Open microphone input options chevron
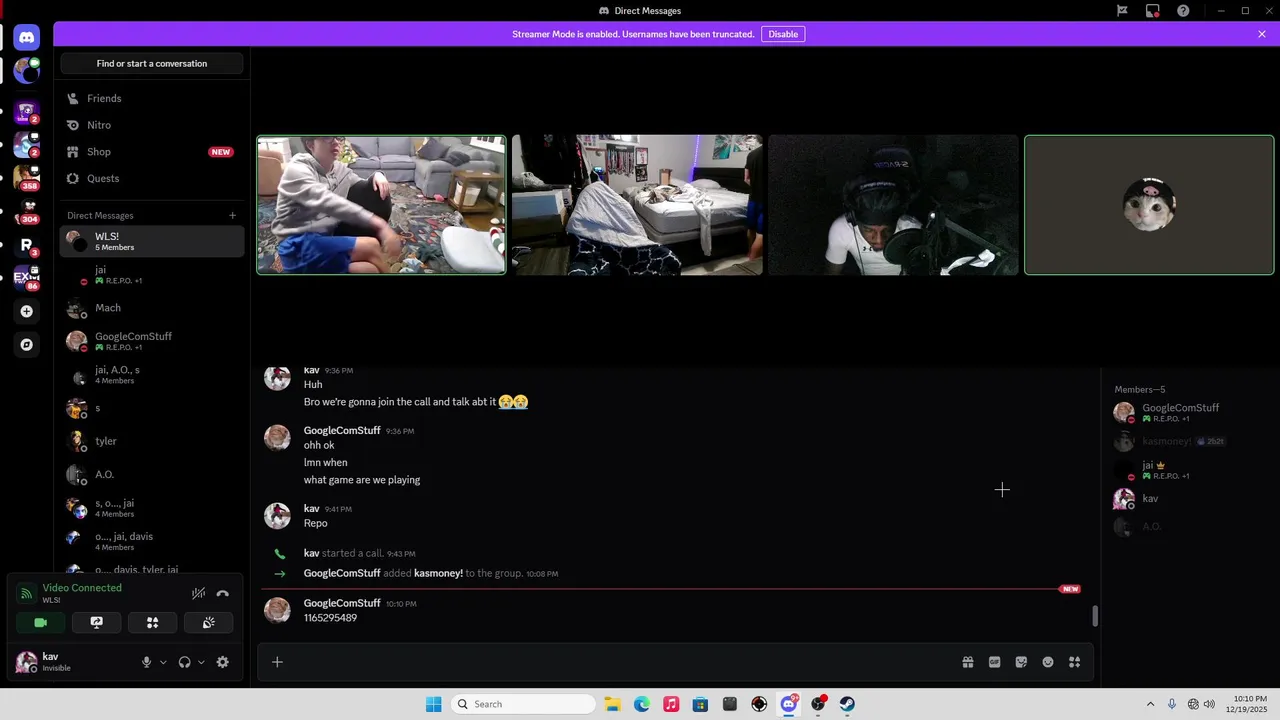 pos(163,662)
